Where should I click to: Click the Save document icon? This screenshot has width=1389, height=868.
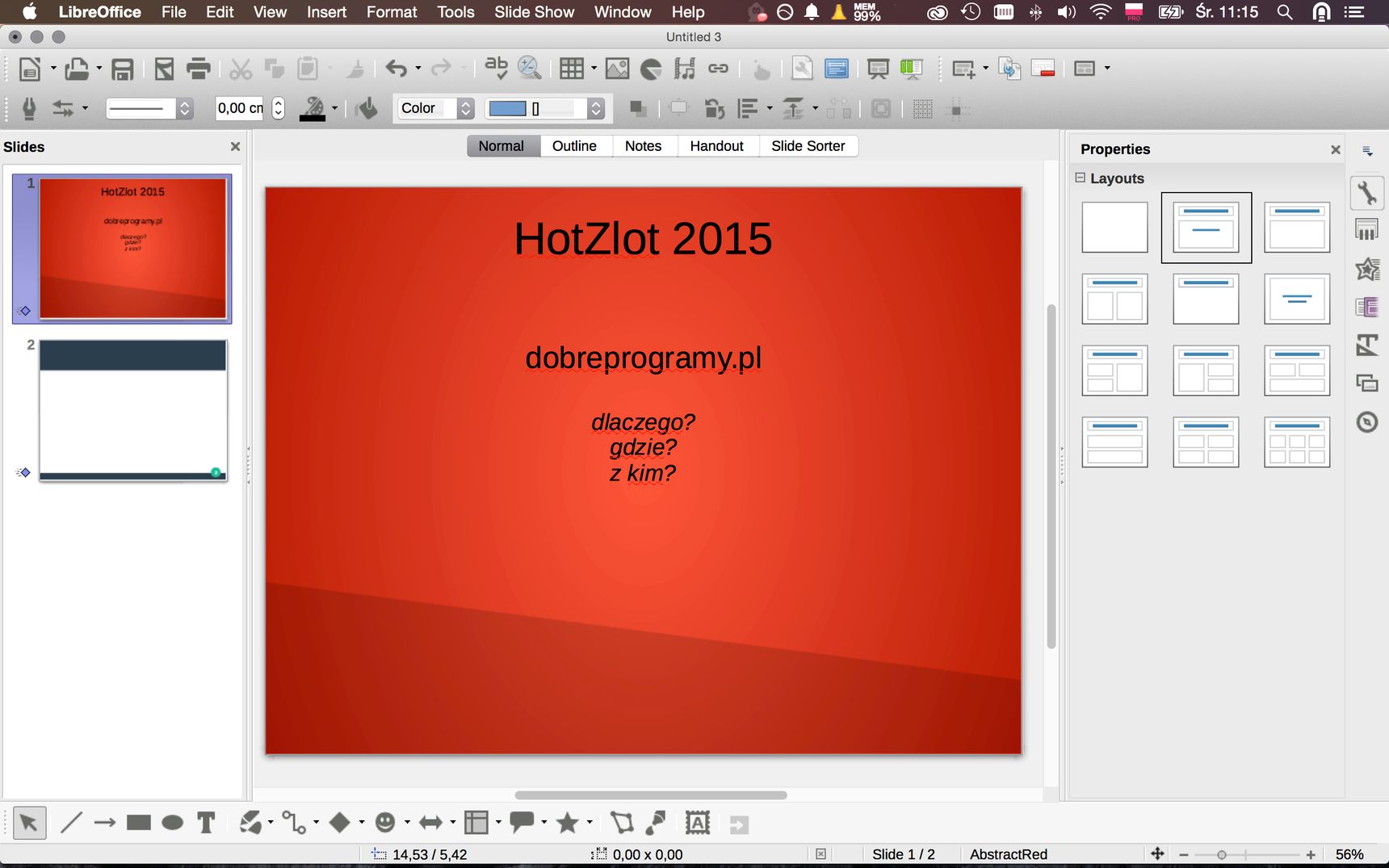[122, 69]
